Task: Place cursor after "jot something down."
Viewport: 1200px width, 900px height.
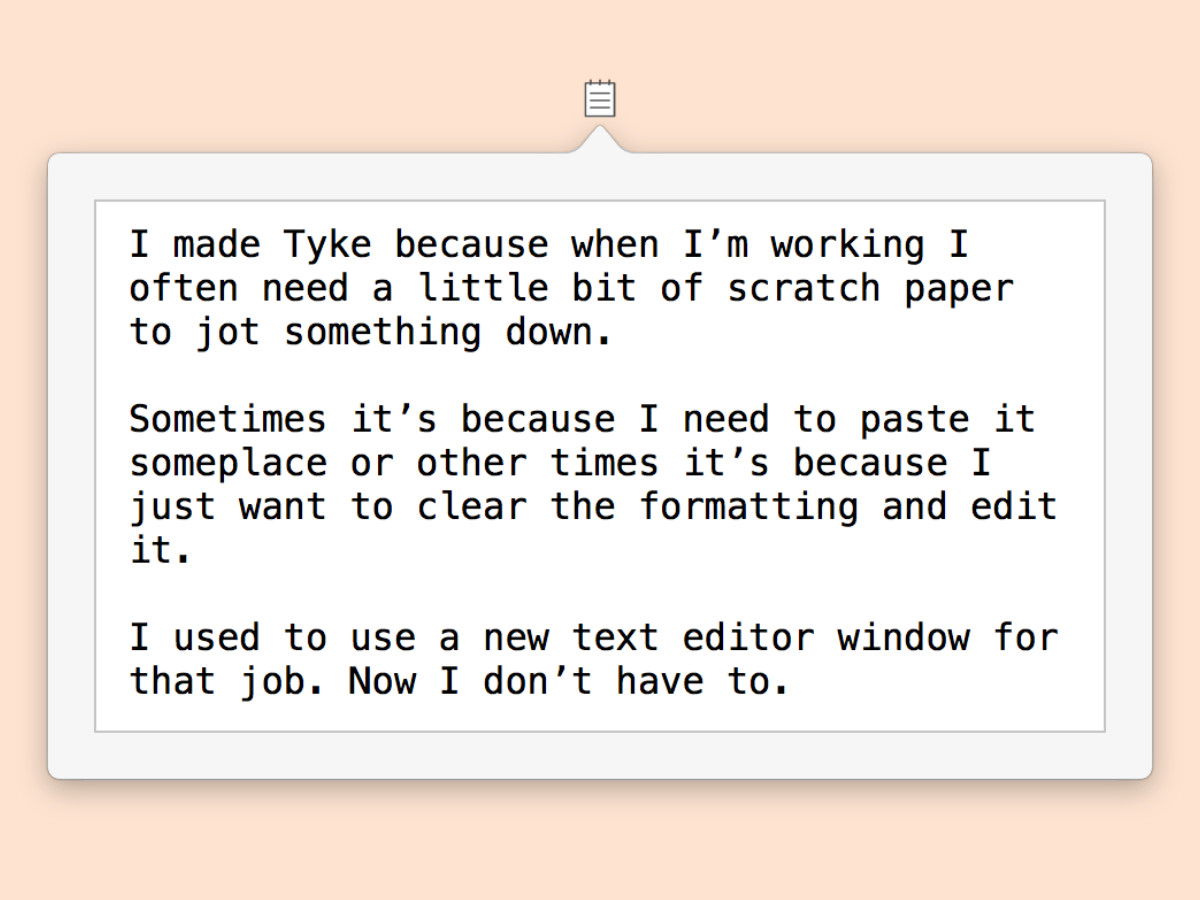Action: click(x=614, y=332)
